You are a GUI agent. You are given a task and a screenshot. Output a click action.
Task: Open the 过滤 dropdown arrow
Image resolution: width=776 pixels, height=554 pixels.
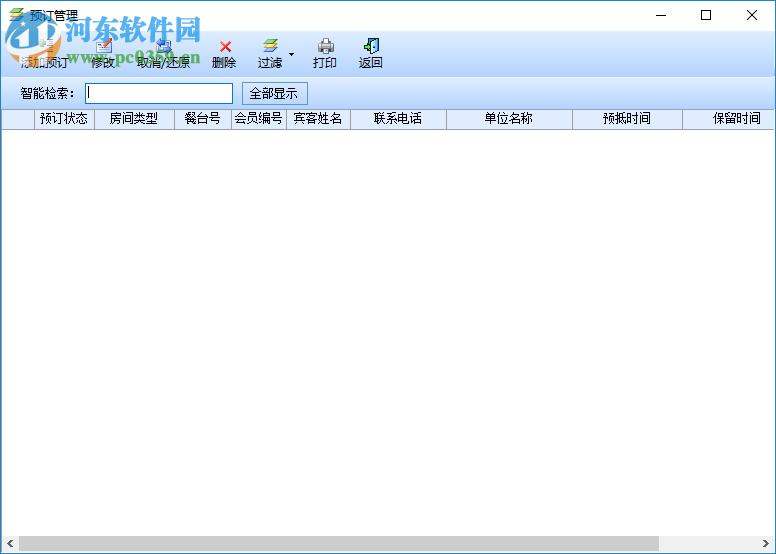pos(291,54)
